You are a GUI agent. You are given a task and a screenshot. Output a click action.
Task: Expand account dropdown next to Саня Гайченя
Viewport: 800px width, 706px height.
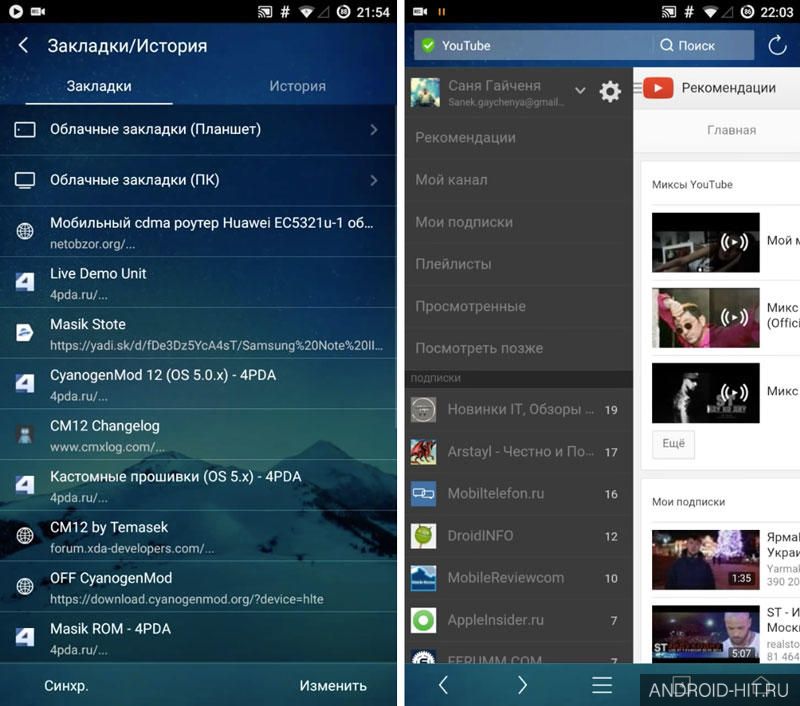tap(580, 91)
